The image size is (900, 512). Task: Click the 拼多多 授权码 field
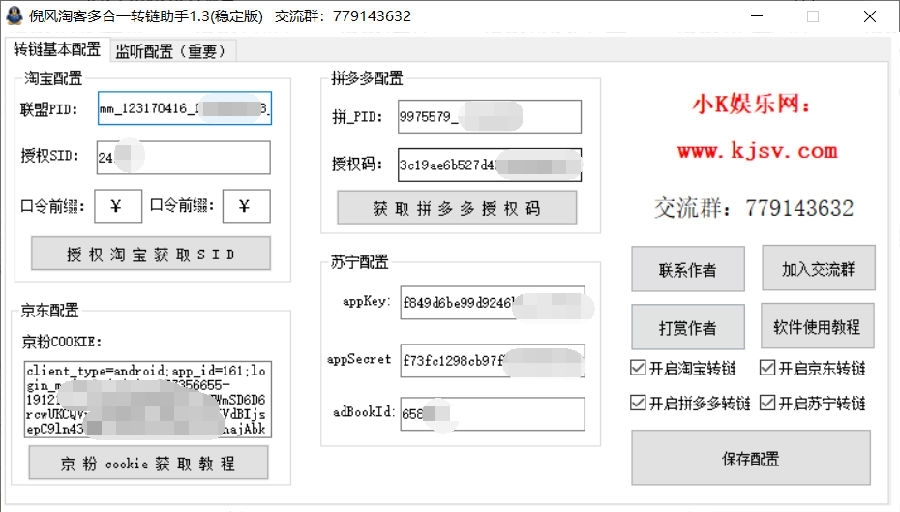coord(490,165)
